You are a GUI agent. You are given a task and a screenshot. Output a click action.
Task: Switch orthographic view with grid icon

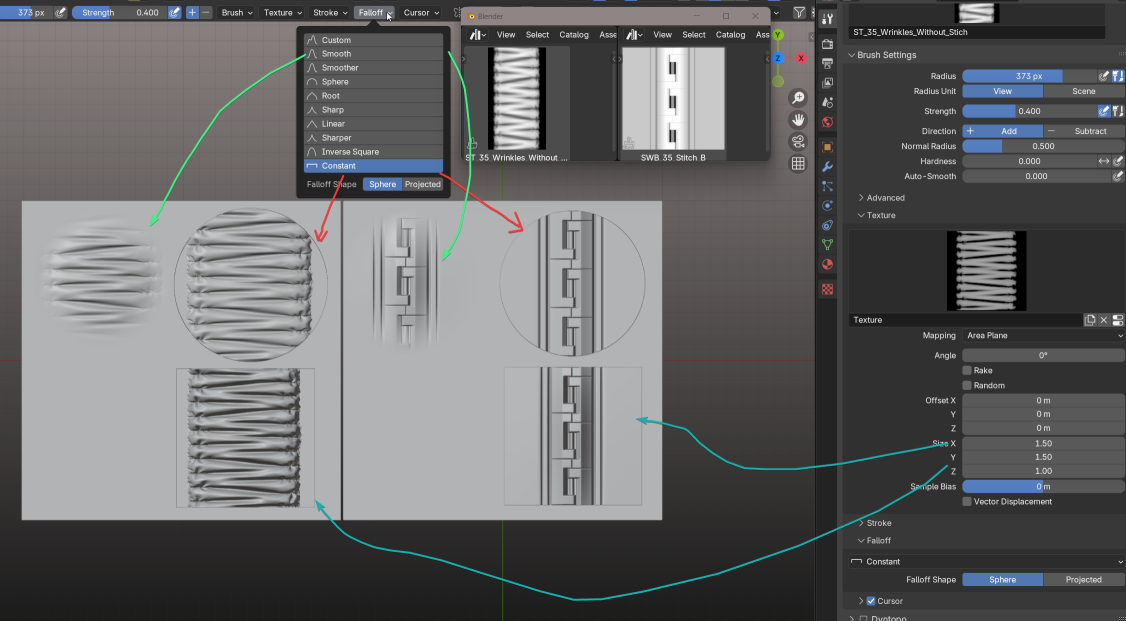coord(798,163)
